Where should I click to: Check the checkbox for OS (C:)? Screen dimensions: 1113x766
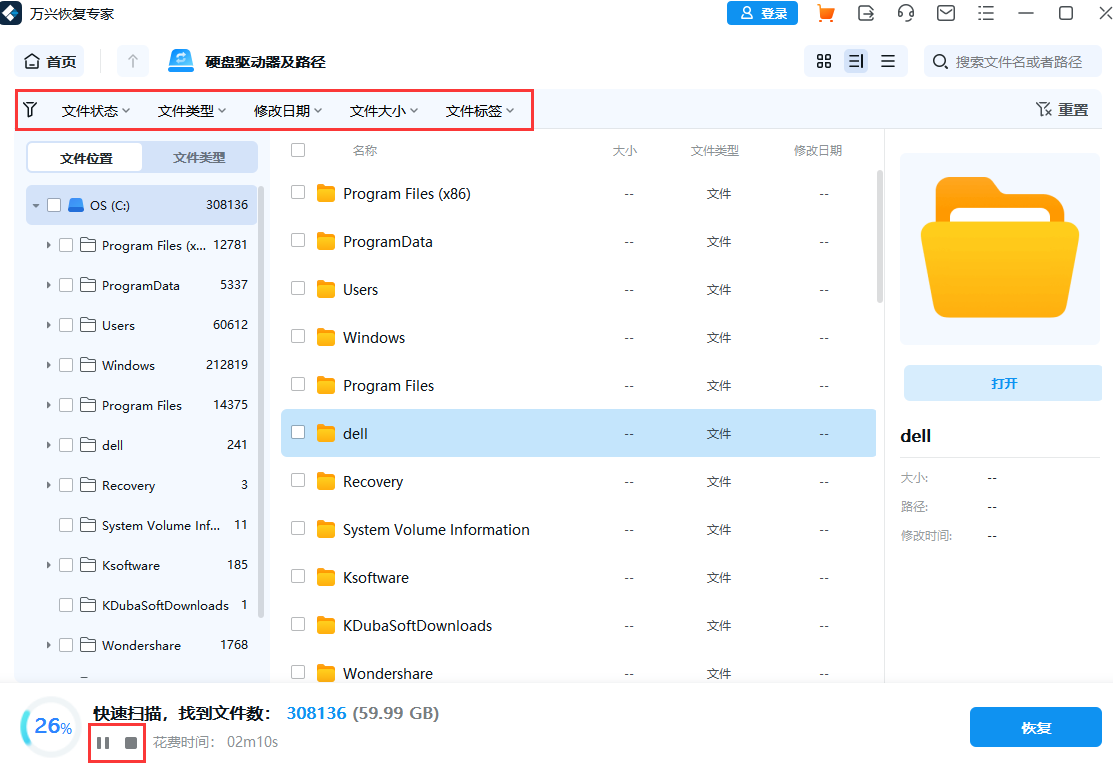pos(54,204)
